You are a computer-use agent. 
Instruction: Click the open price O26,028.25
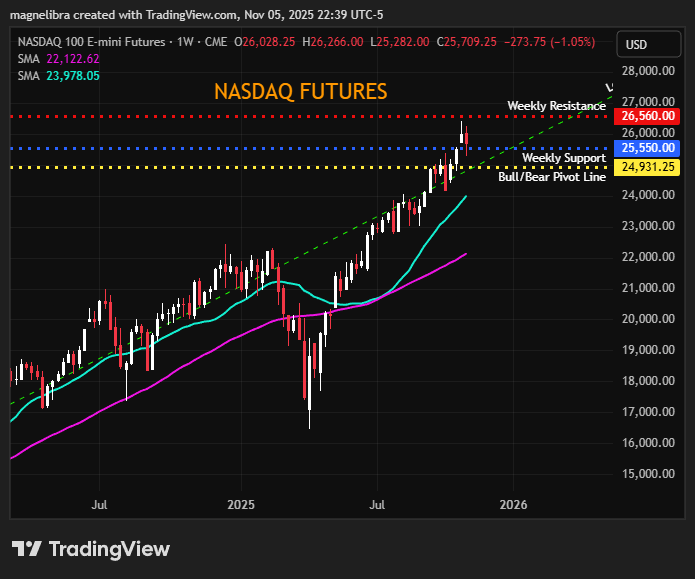[265, 42]
